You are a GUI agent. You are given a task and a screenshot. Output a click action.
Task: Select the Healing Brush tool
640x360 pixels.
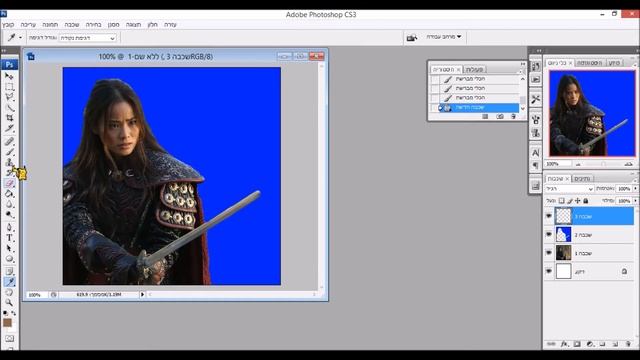9,142
